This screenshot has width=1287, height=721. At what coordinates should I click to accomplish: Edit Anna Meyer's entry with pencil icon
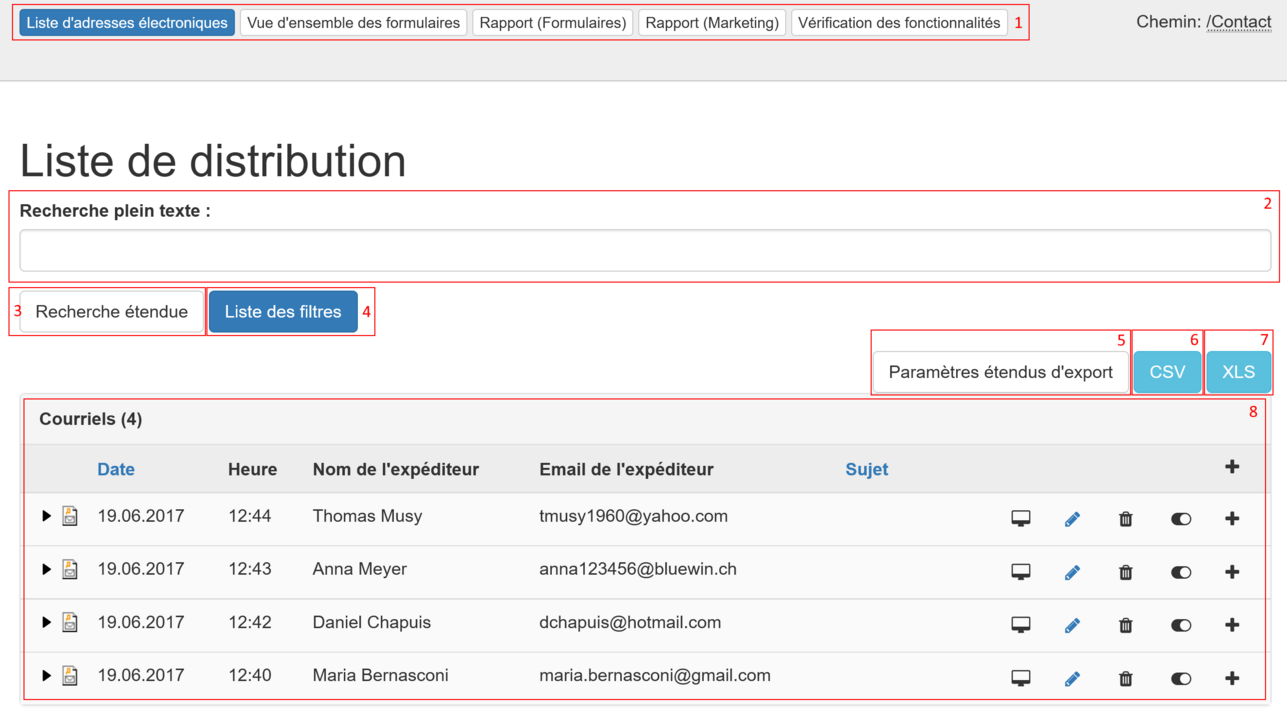tap(1072, 572)
